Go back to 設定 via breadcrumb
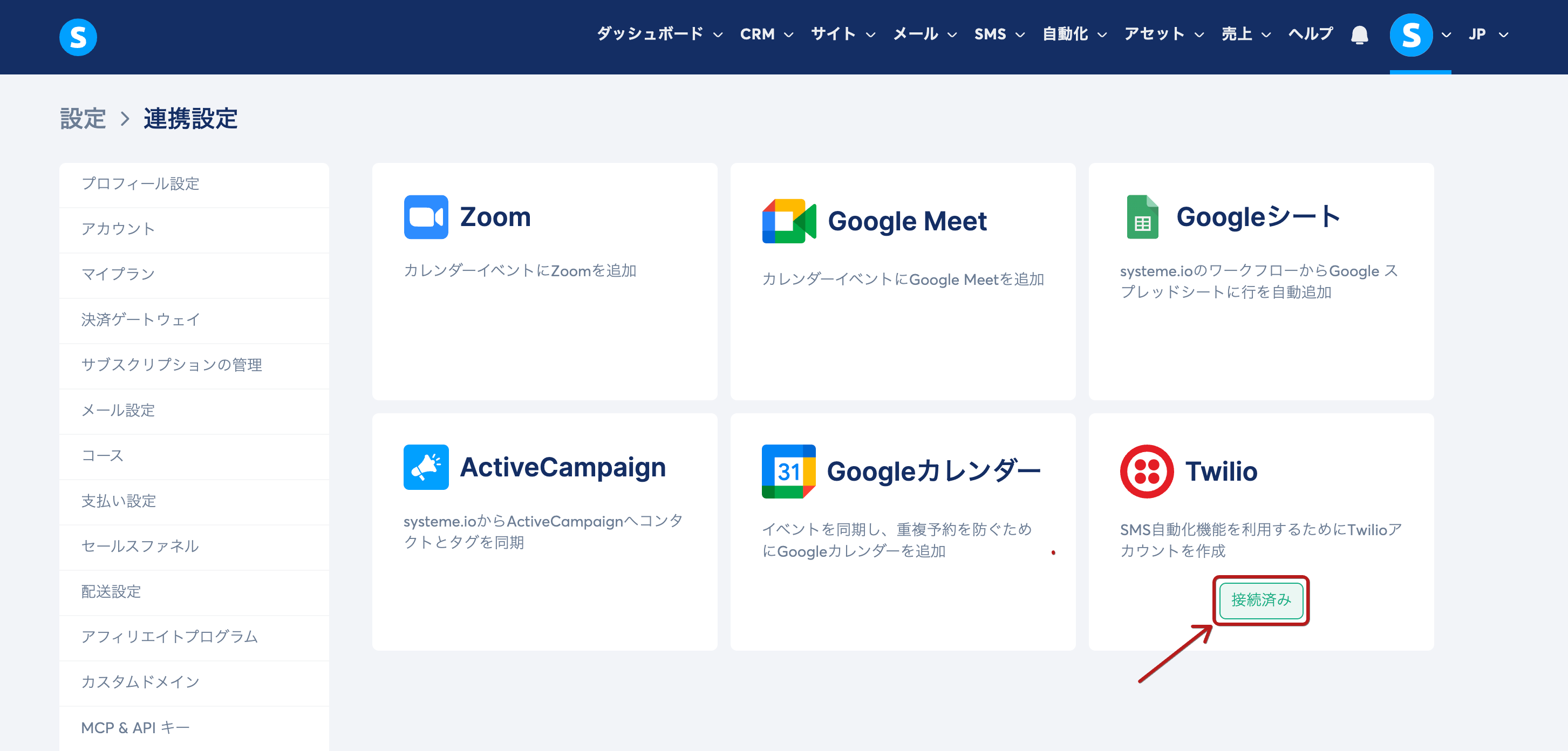 tap(83, 119)
